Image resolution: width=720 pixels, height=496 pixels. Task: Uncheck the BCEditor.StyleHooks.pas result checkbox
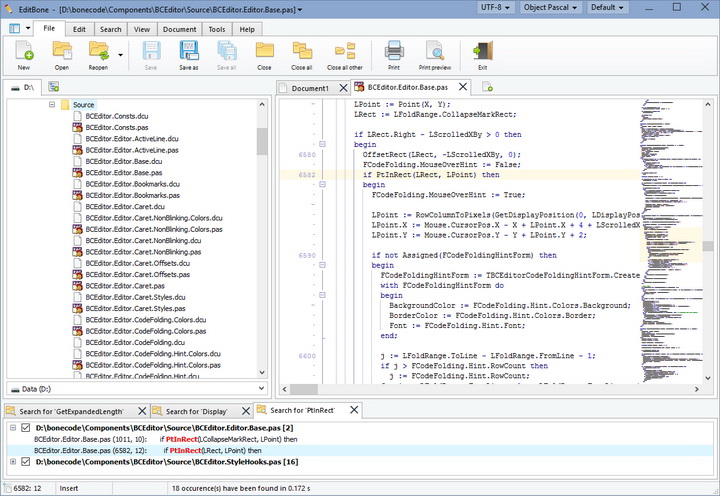[x=26, y=461]
